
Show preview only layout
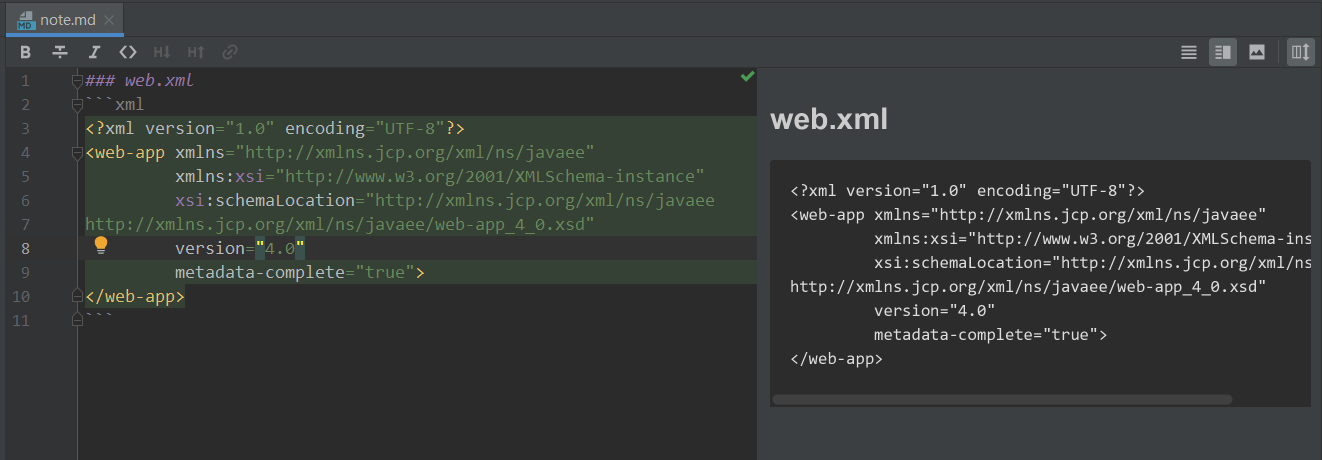1257,52
